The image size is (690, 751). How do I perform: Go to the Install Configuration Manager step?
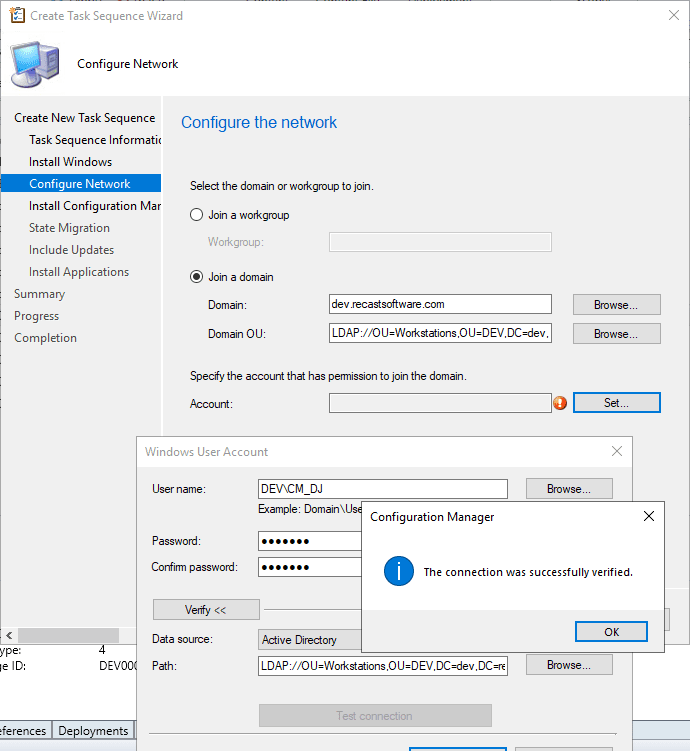click(x=95, y=206)
